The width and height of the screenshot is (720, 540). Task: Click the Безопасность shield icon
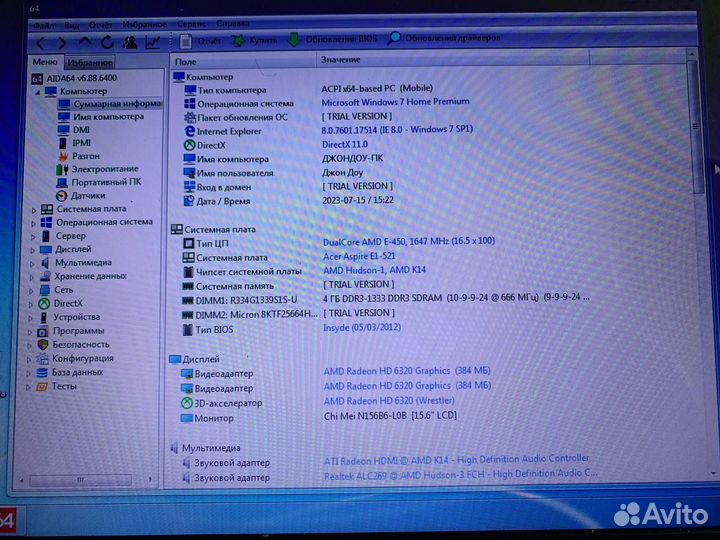(x=43, y=345)
